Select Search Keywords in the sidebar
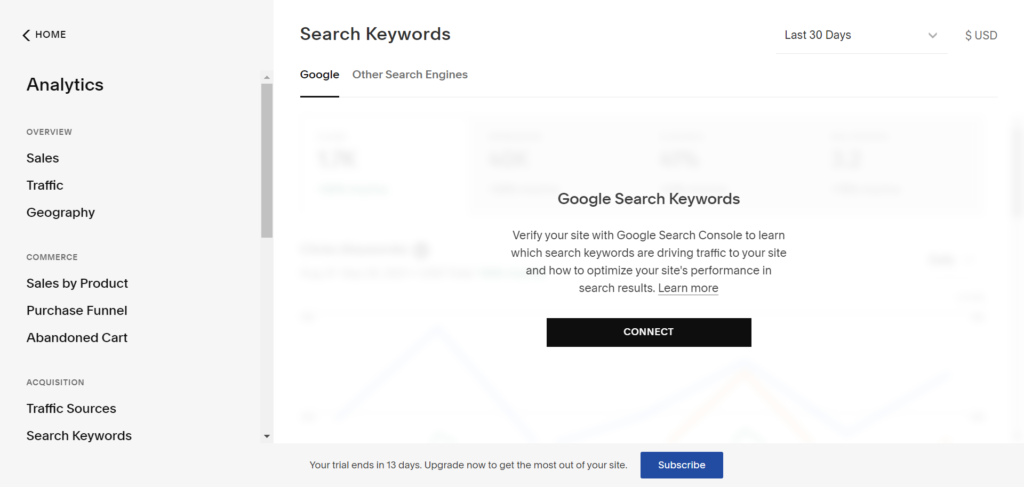The image size is (1024, 487). point(79,435)
